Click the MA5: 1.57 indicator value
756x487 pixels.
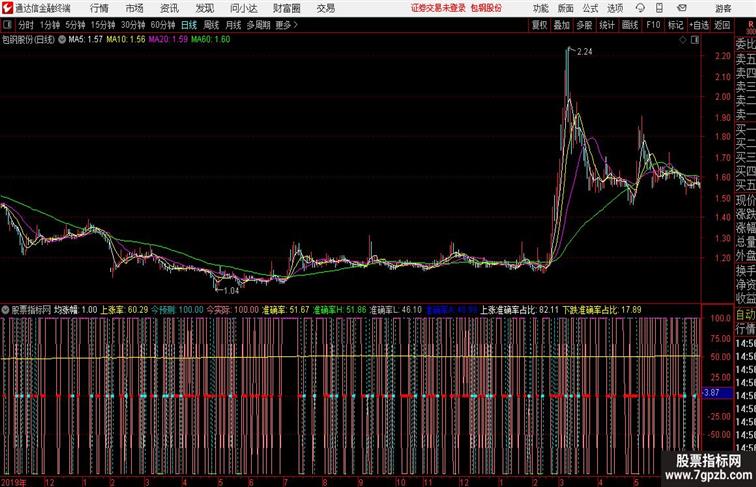click(x=85, y=40)
